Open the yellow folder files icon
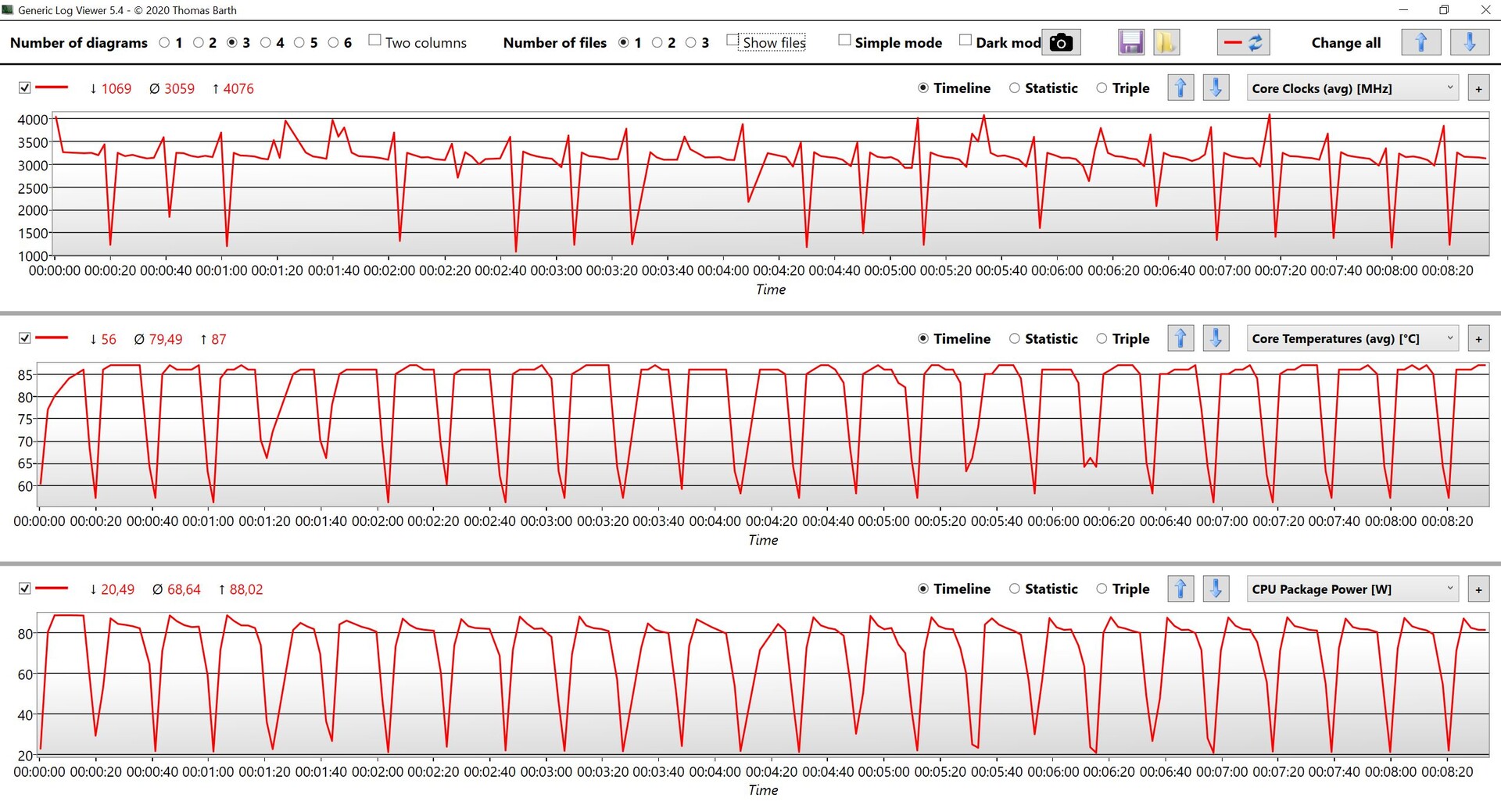This screenshot has width=1501, height=812. 1166,42
